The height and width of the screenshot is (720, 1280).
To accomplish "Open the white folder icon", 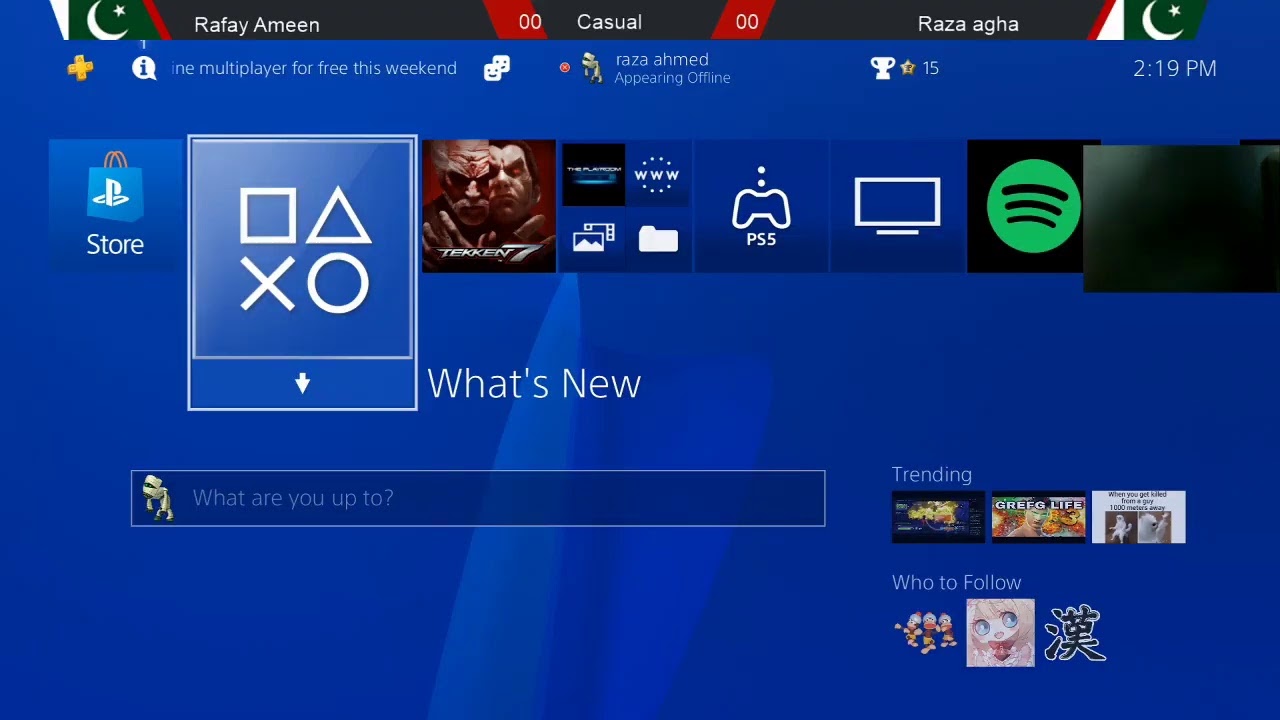I will pyautogui.click(x=657, y=238).
